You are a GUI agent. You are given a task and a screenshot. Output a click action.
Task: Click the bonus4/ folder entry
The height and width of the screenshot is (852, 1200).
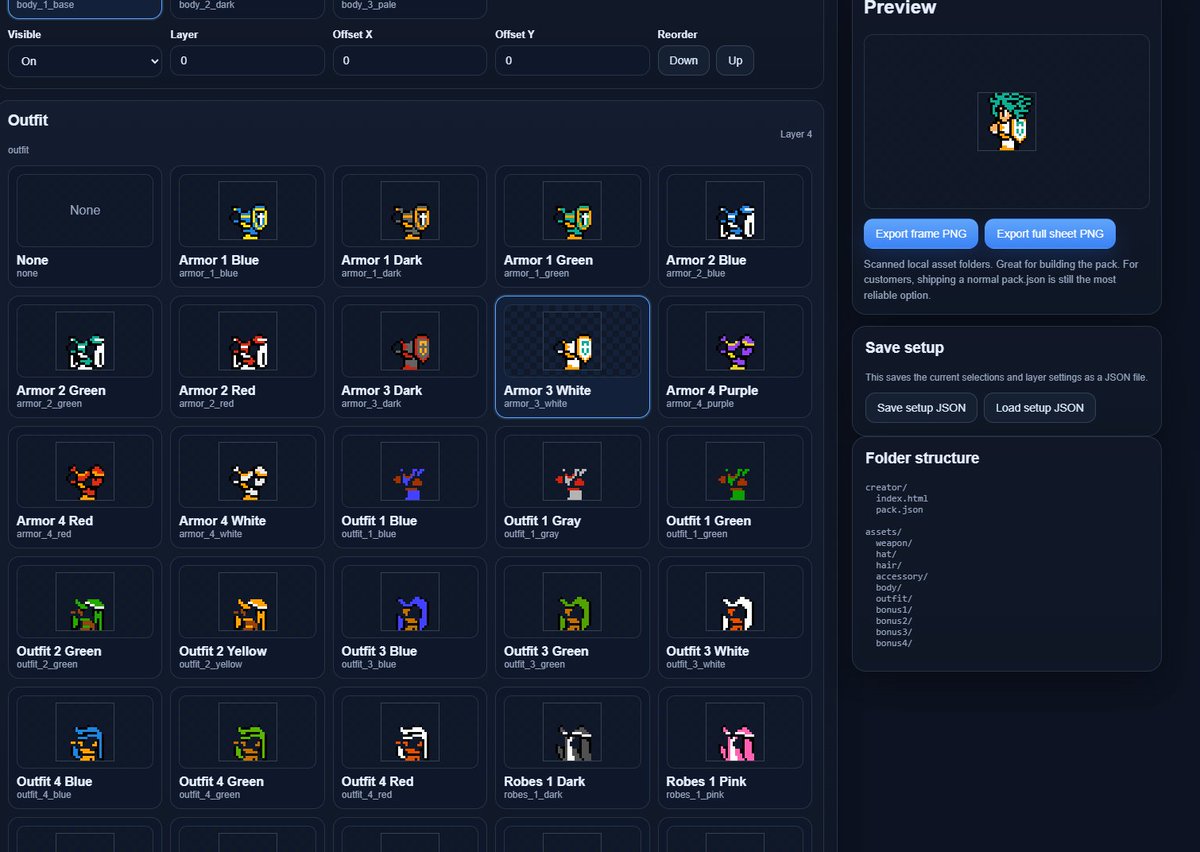[894, 643]
